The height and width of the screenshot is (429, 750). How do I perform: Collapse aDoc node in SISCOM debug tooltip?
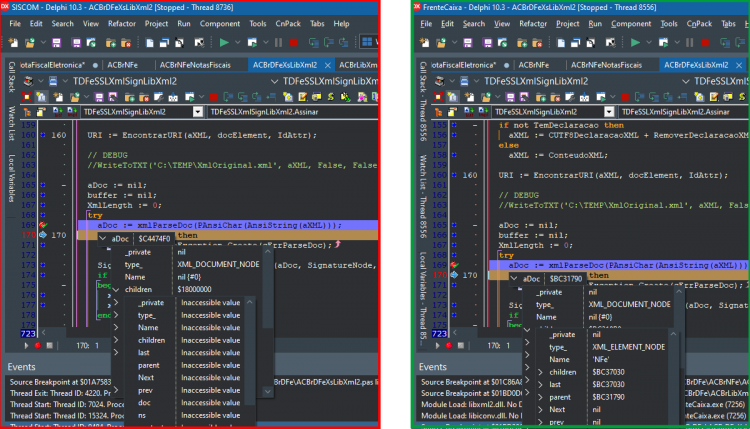coord(103,238)
